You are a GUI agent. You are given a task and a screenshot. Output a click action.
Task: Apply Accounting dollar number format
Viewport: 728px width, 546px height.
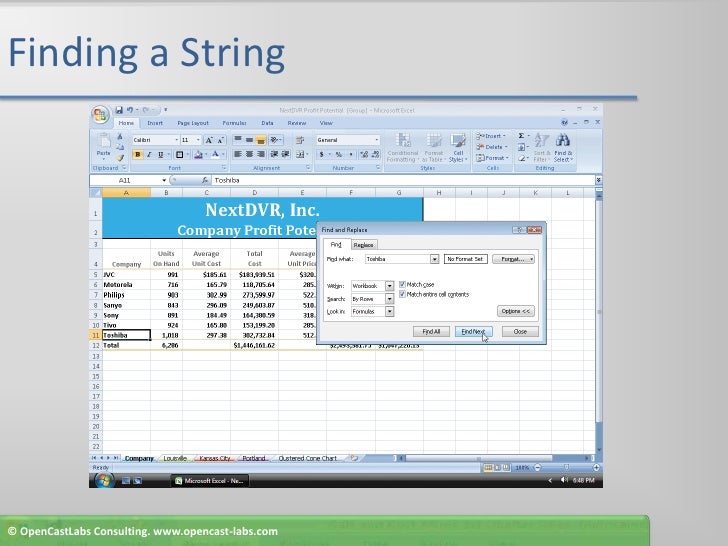(x=321, y=154)
